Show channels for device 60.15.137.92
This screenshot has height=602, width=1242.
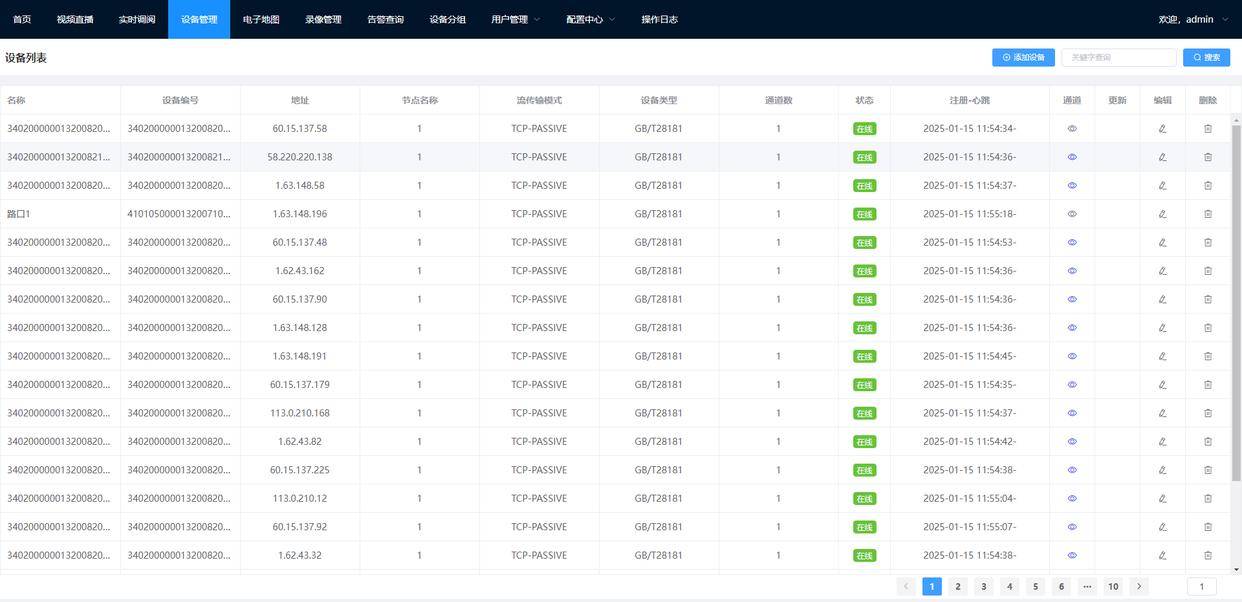pos(1072,527)
